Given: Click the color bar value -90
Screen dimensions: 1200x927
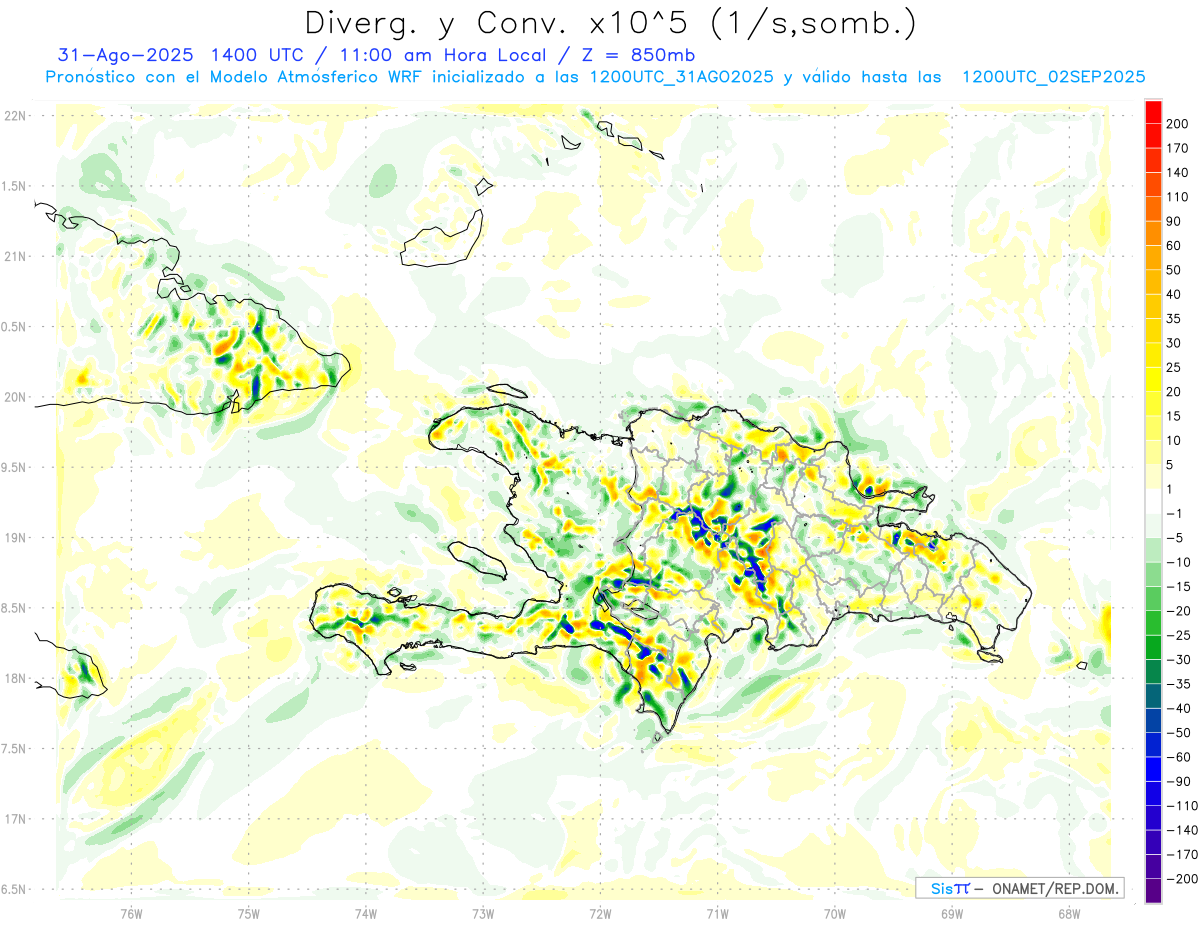Looking at the screenshot, I should (x=1179, y=781).
